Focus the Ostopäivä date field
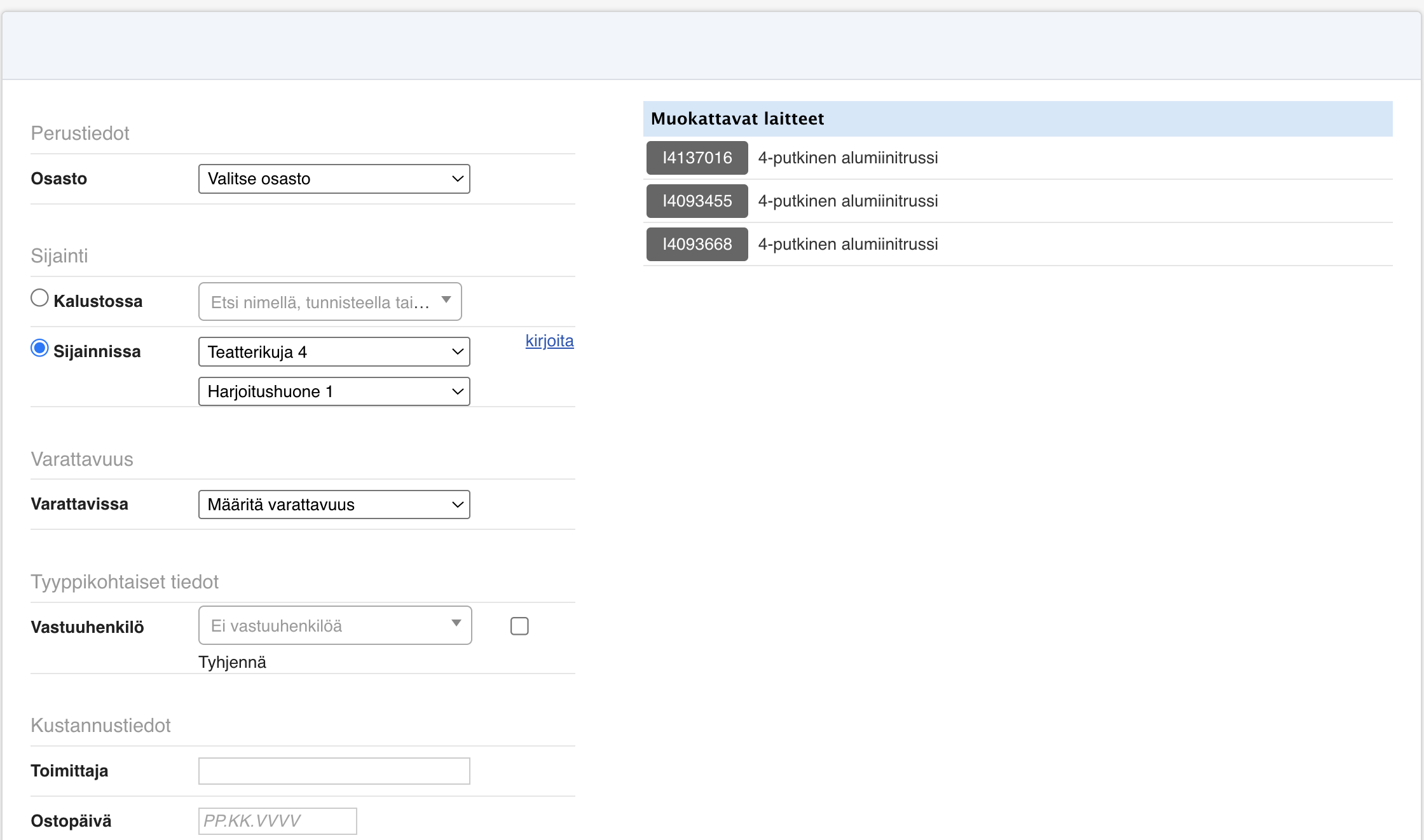Image resolution: width=1424 pixels, height=840 pixels. point(277,821)
